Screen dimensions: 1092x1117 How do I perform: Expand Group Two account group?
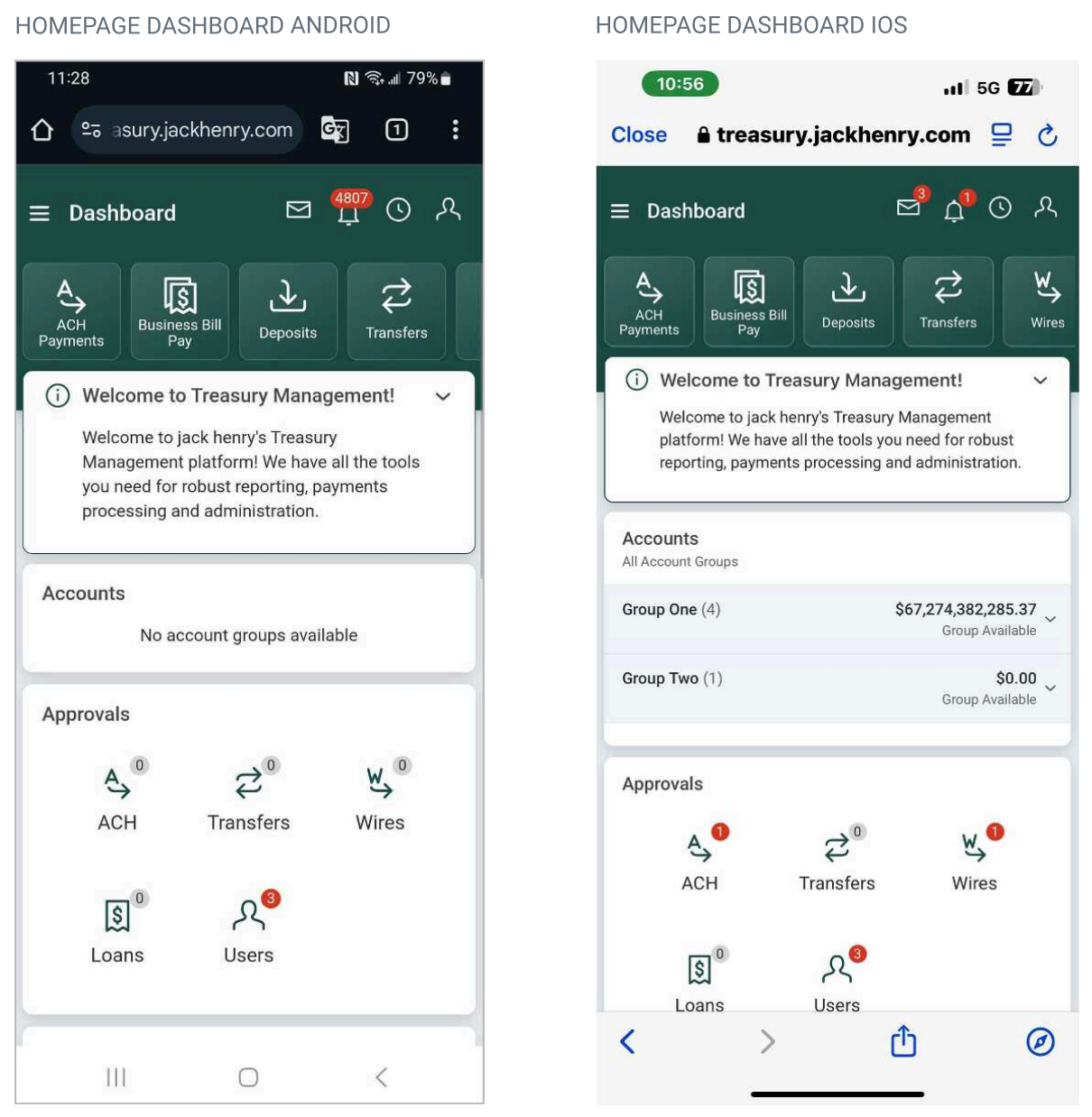coord(837,688)
